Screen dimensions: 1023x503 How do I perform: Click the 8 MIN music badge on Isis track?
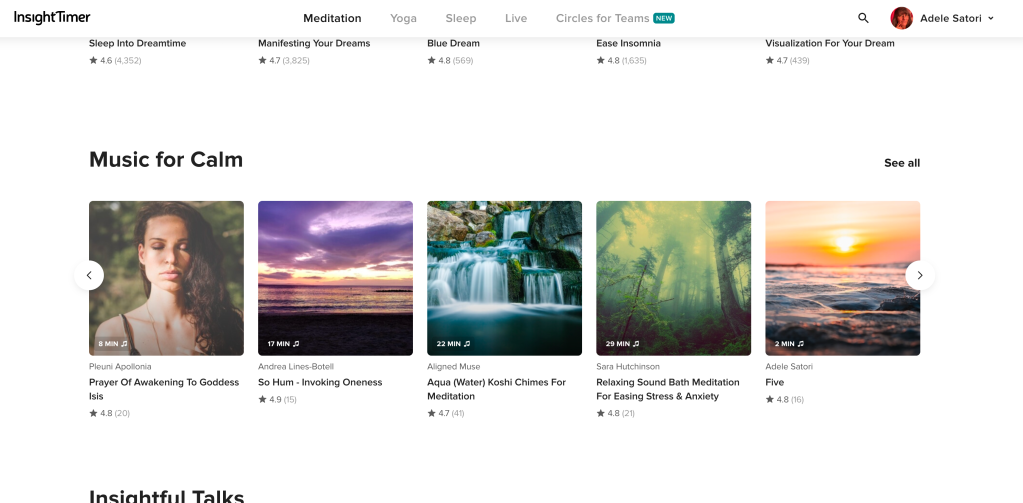click(113, 343)
